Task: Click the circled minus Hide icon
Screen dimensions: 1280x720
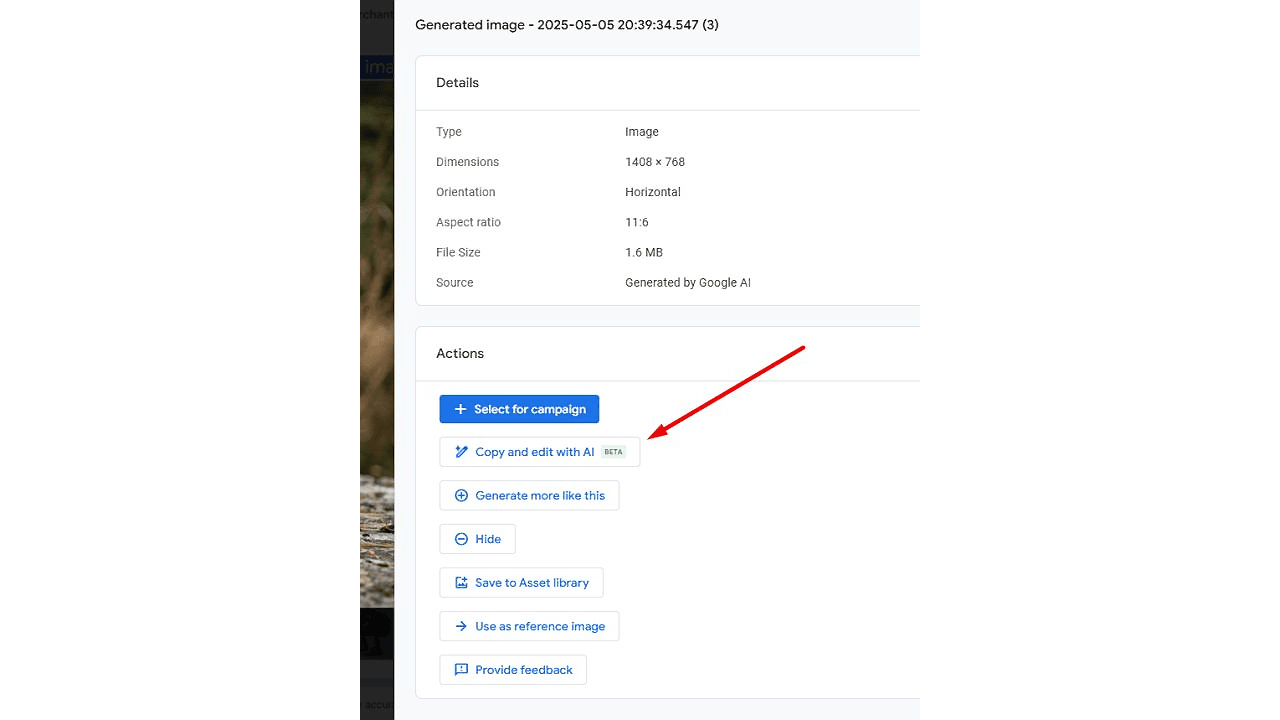Action: pyautogui.click(x=461, y=539)
